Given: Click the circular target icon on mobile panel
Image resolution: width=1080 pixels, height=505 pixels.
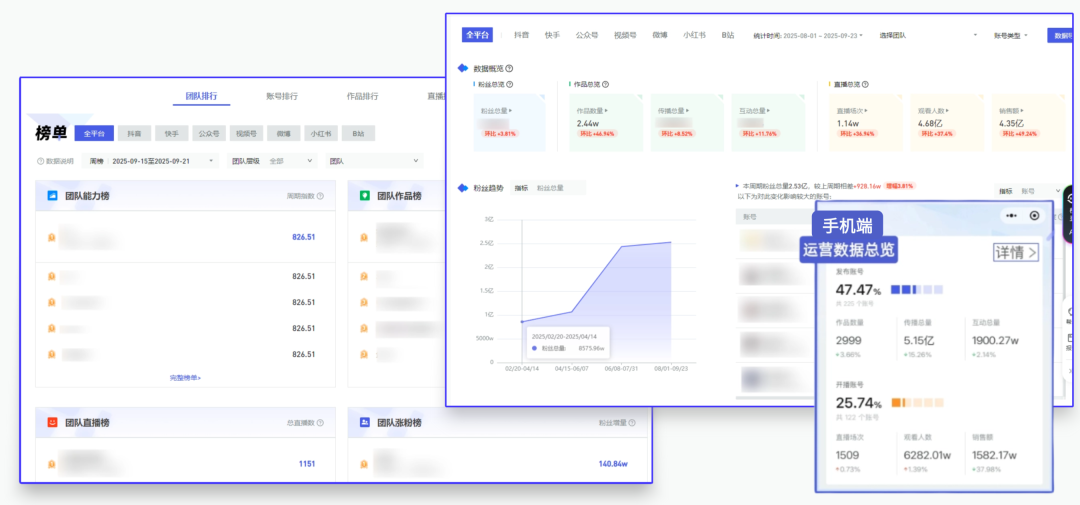Looking at the screenshot, I should (1034, 216).
